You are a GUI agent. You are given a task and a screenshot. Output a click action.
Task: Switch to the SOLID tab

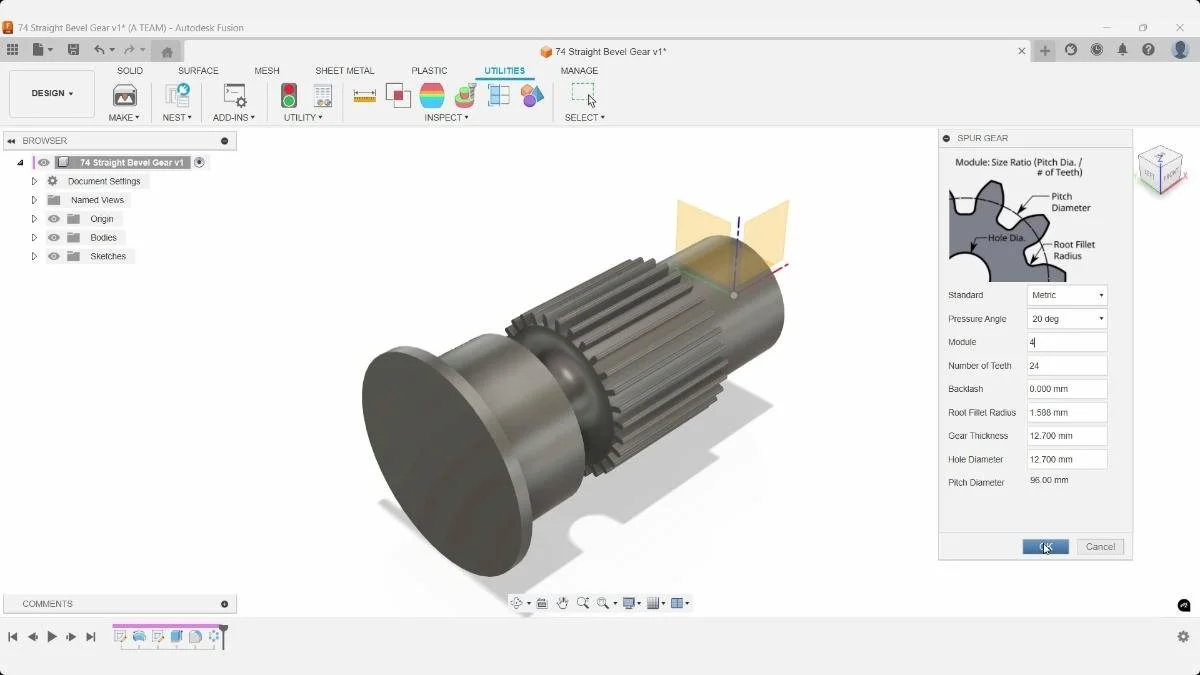pyautogui.click(x=130, y=71)
